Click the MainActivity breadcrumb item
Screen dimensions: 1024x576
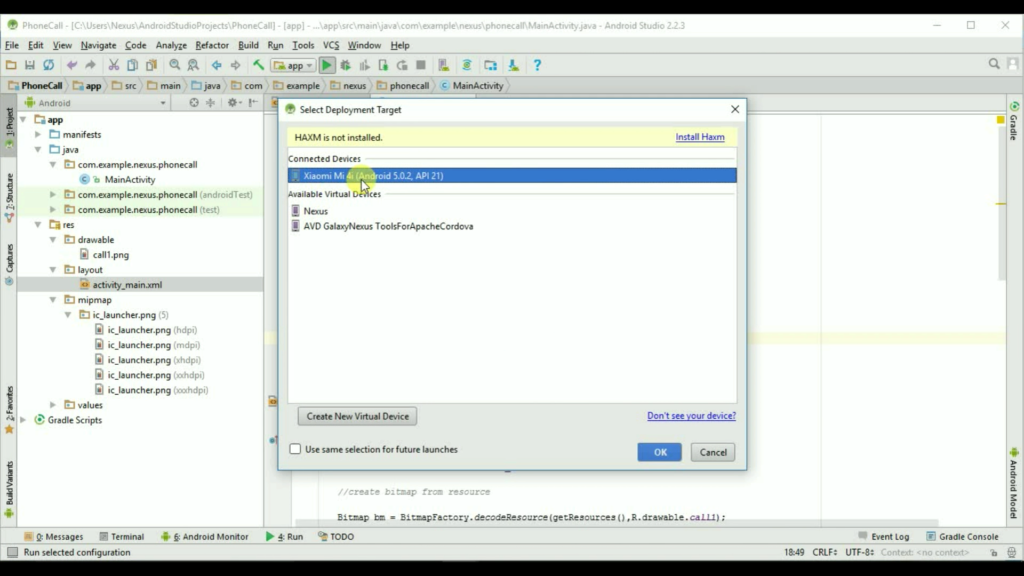[x=472, y=86]
